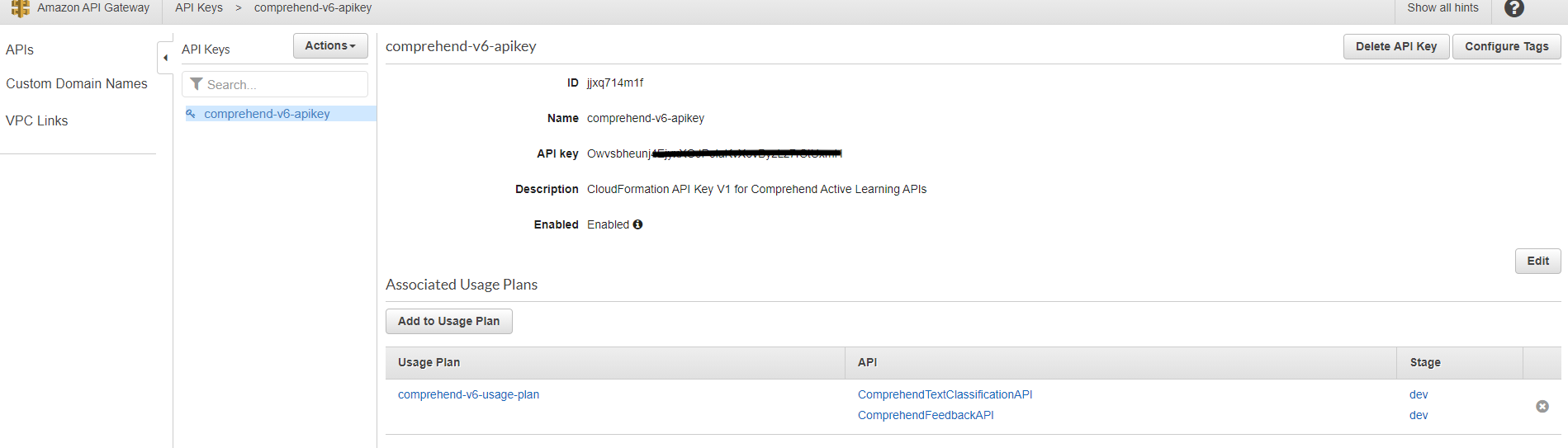The height and width of the screenshot is (448, 1568).
Task: Click the info icon next to Enabled
Action: [637, 224]
